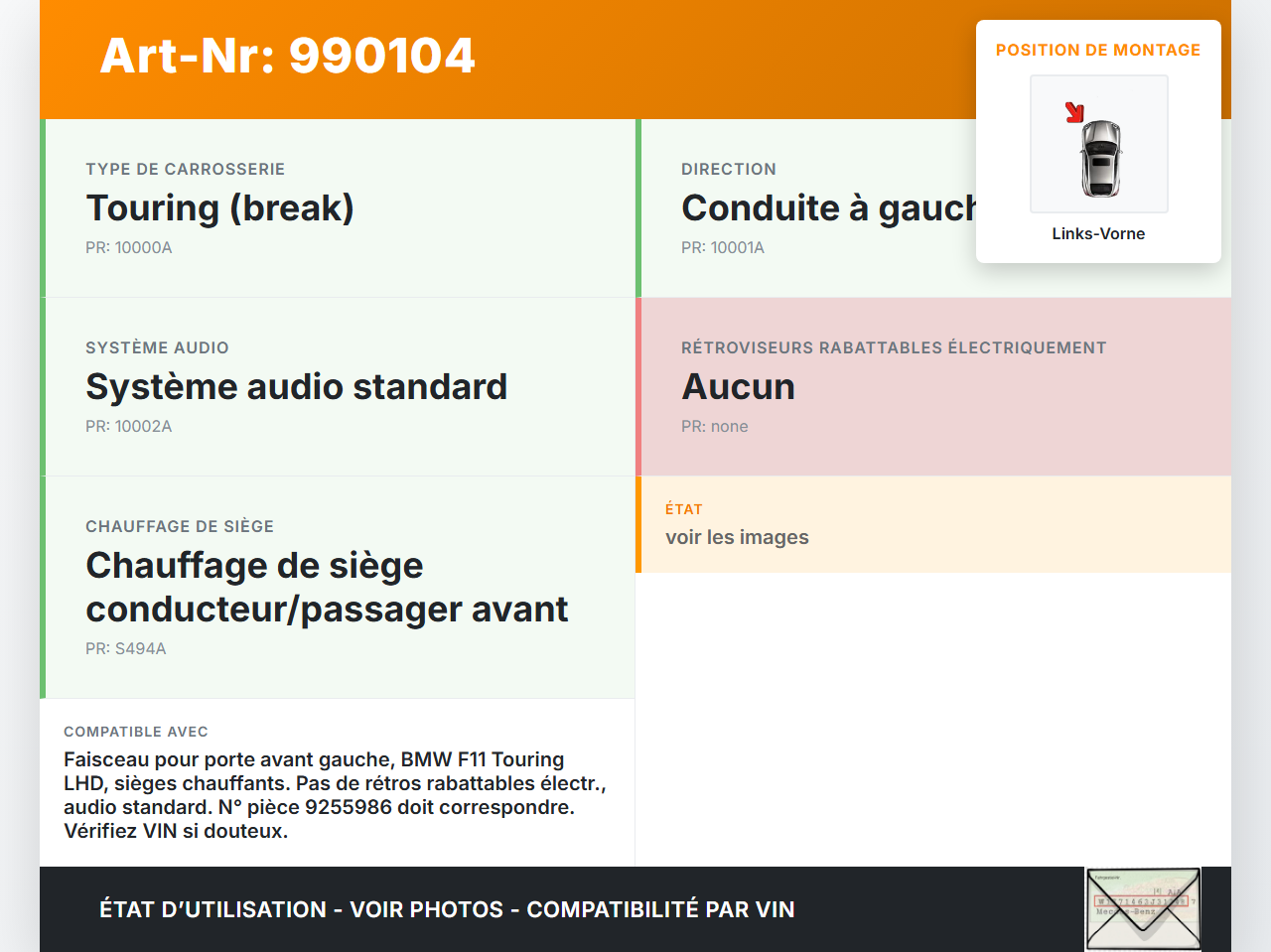Click the crossed-out registration document icon
Viewport: 1271px width, 952px height.
pos(1142,908)
